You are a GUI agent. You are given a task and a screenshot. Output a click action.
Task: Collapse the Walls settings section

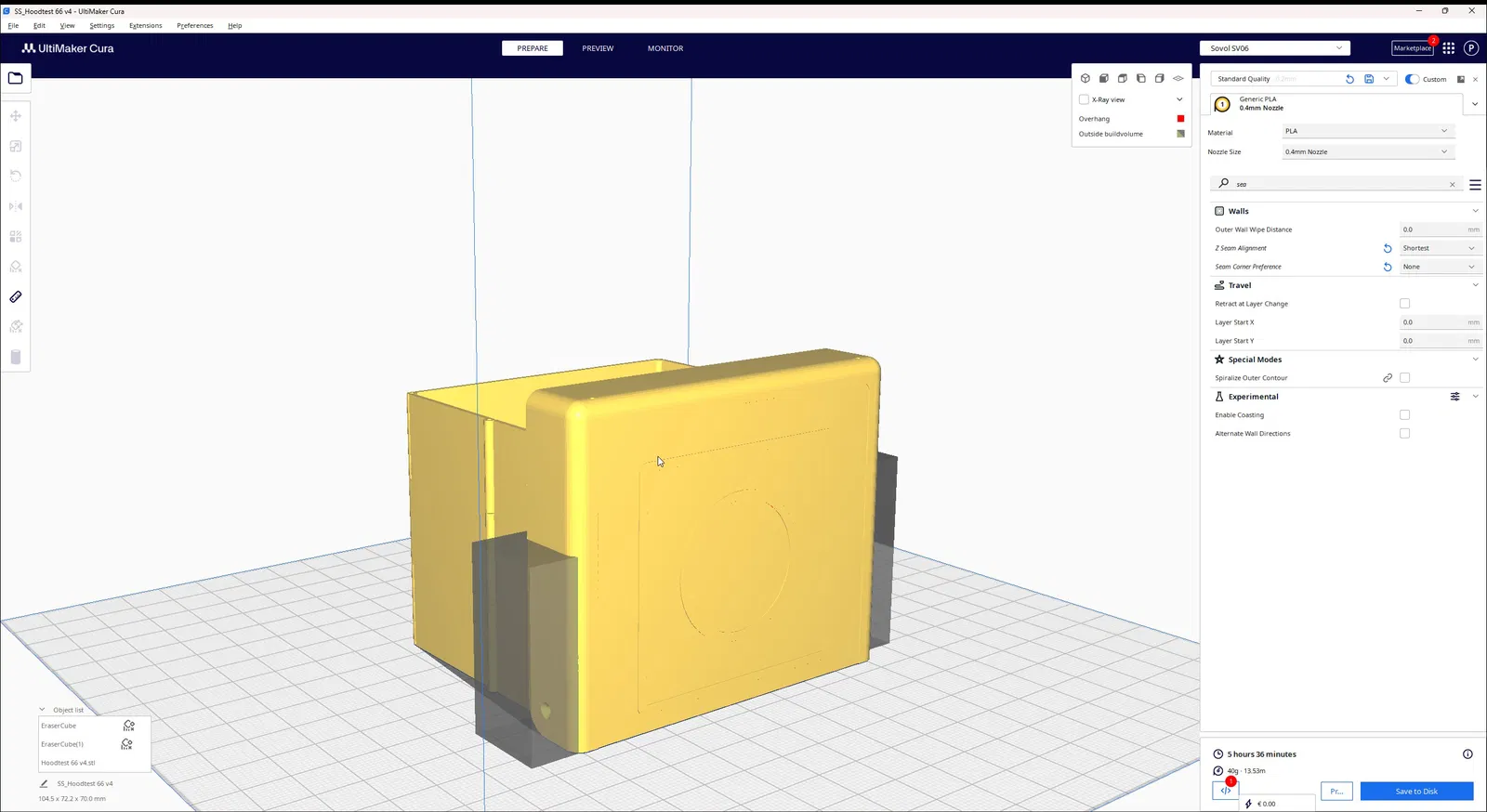[x=1475, y=211]
